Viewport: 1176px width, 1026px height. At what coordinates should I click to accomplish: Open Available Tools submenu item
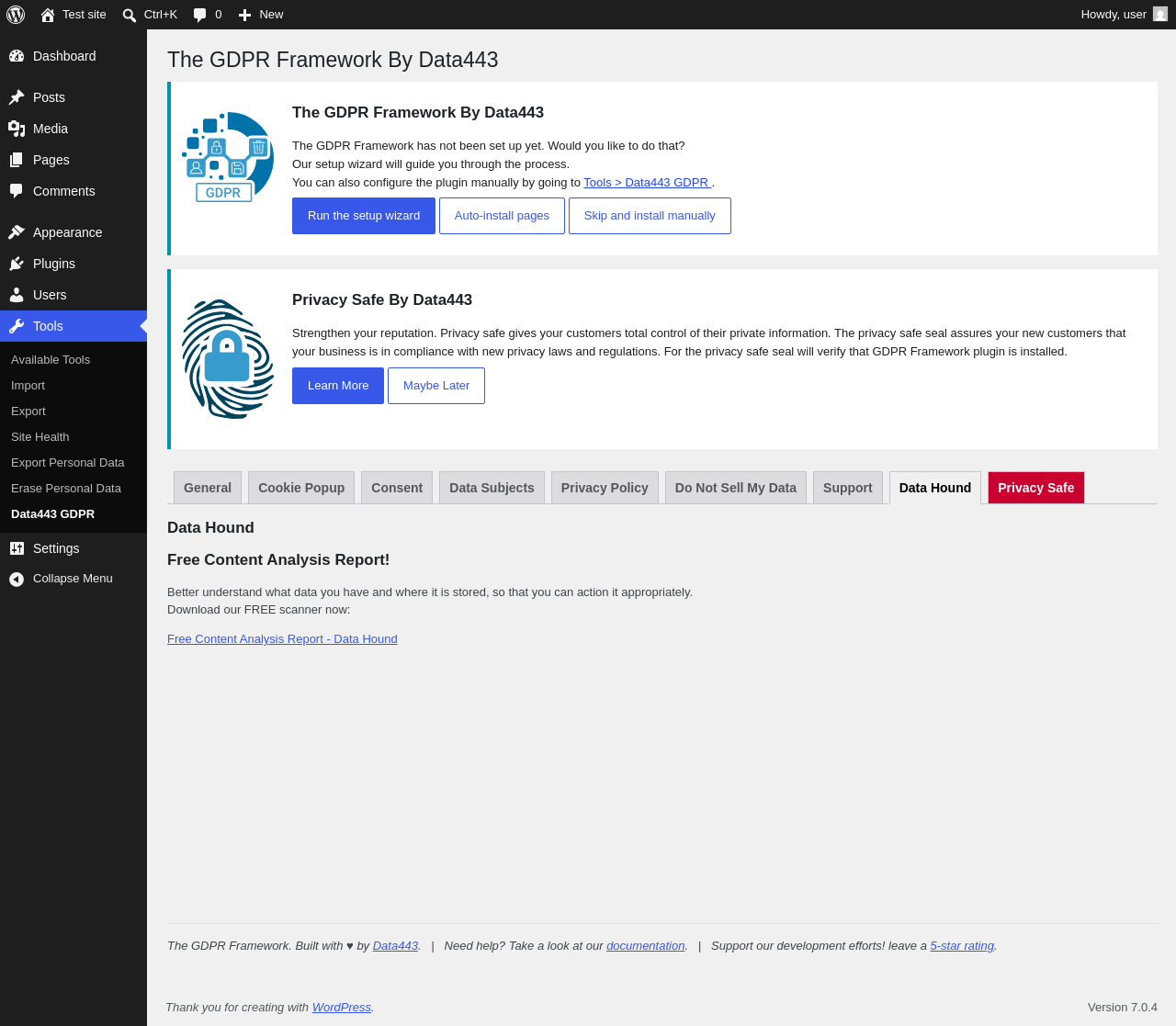tap(73, 360)
